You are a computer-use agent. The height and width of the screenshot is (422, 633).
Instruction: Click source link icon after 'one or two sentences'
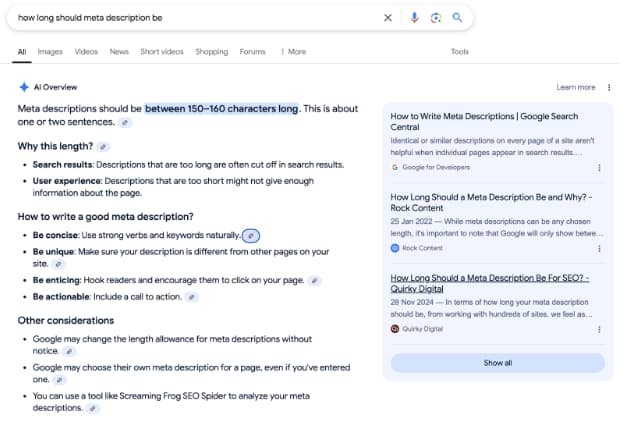pos(127,124)
